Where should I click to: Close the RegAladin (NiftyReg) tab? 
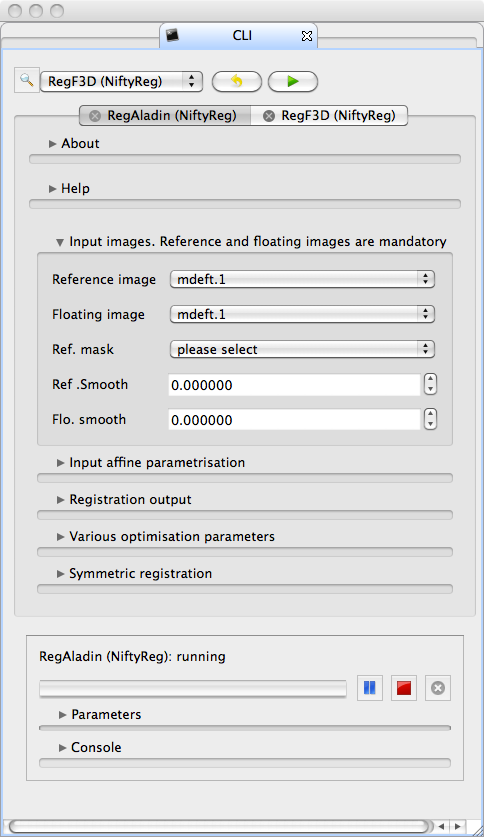coord(95,116)
